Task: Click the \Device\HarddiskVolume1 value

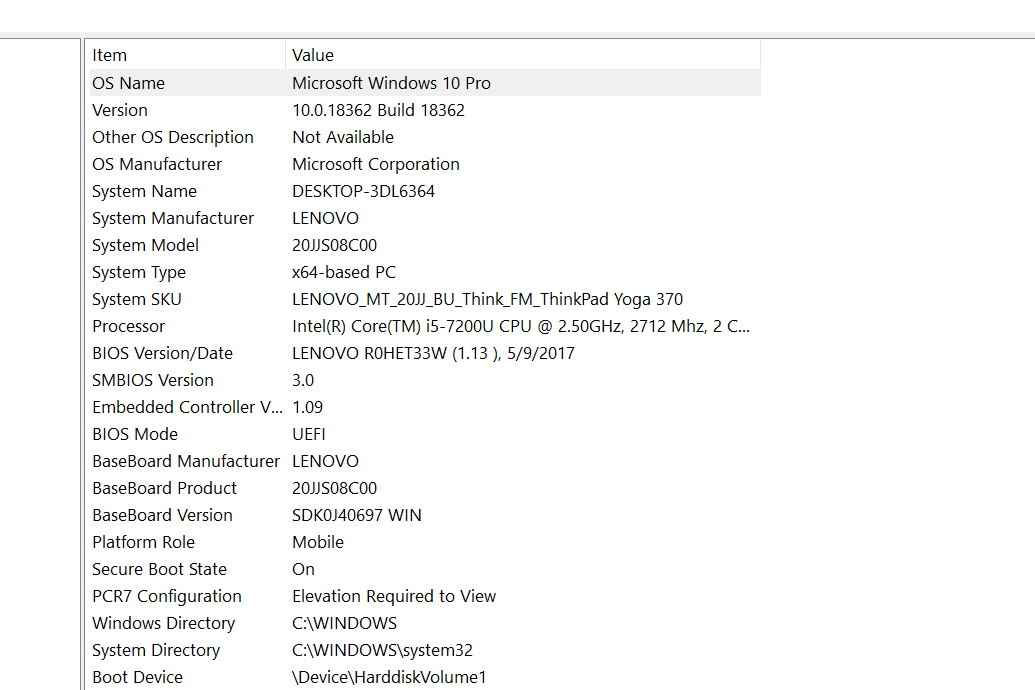Action: pos(389,678)
